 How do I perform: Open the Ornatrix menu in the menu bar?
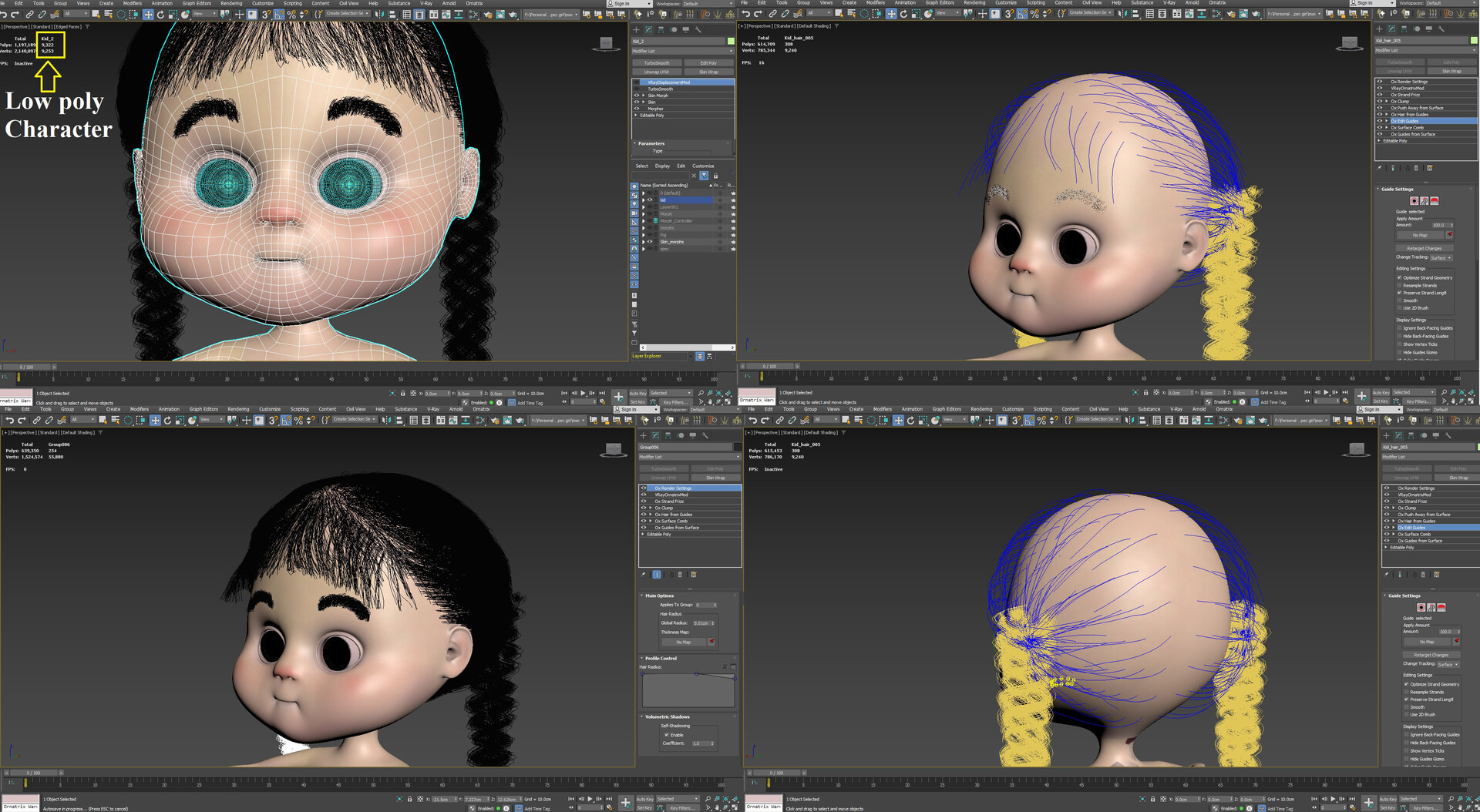(475, 3)
